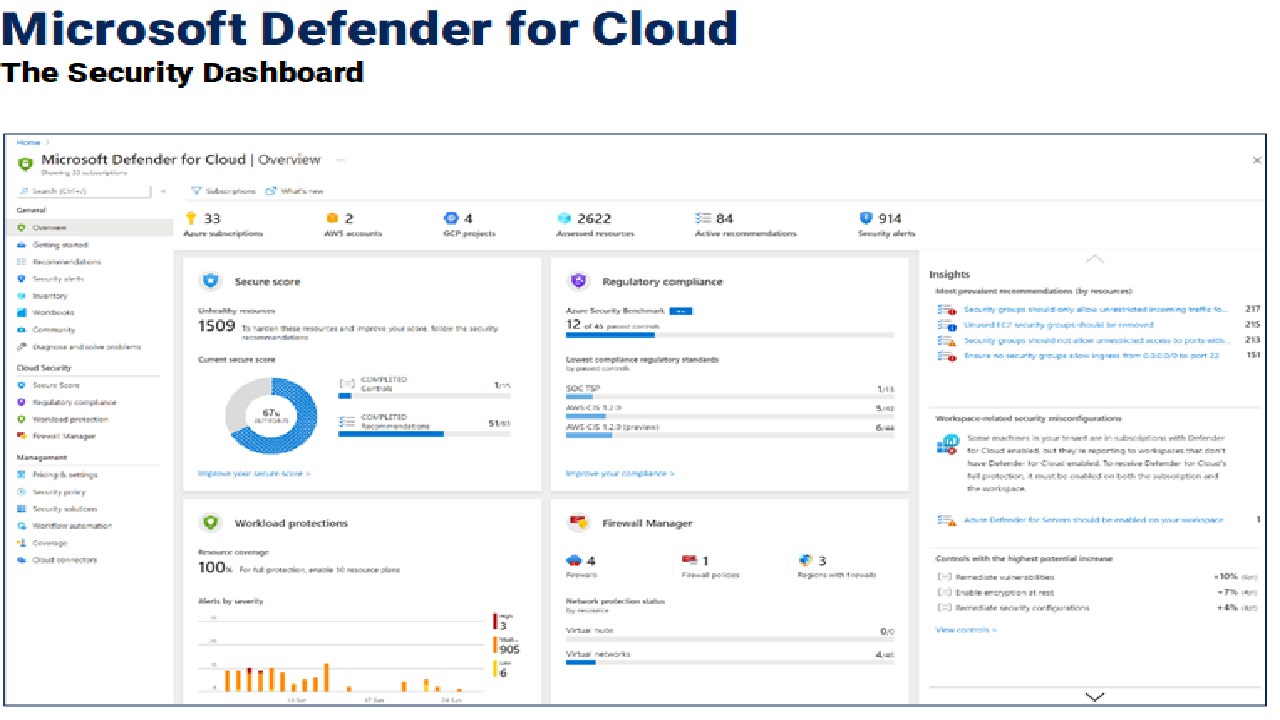The image size is (1280, 720).
Task: Click the secure score 67% donut chart
Action: point(272,417)
